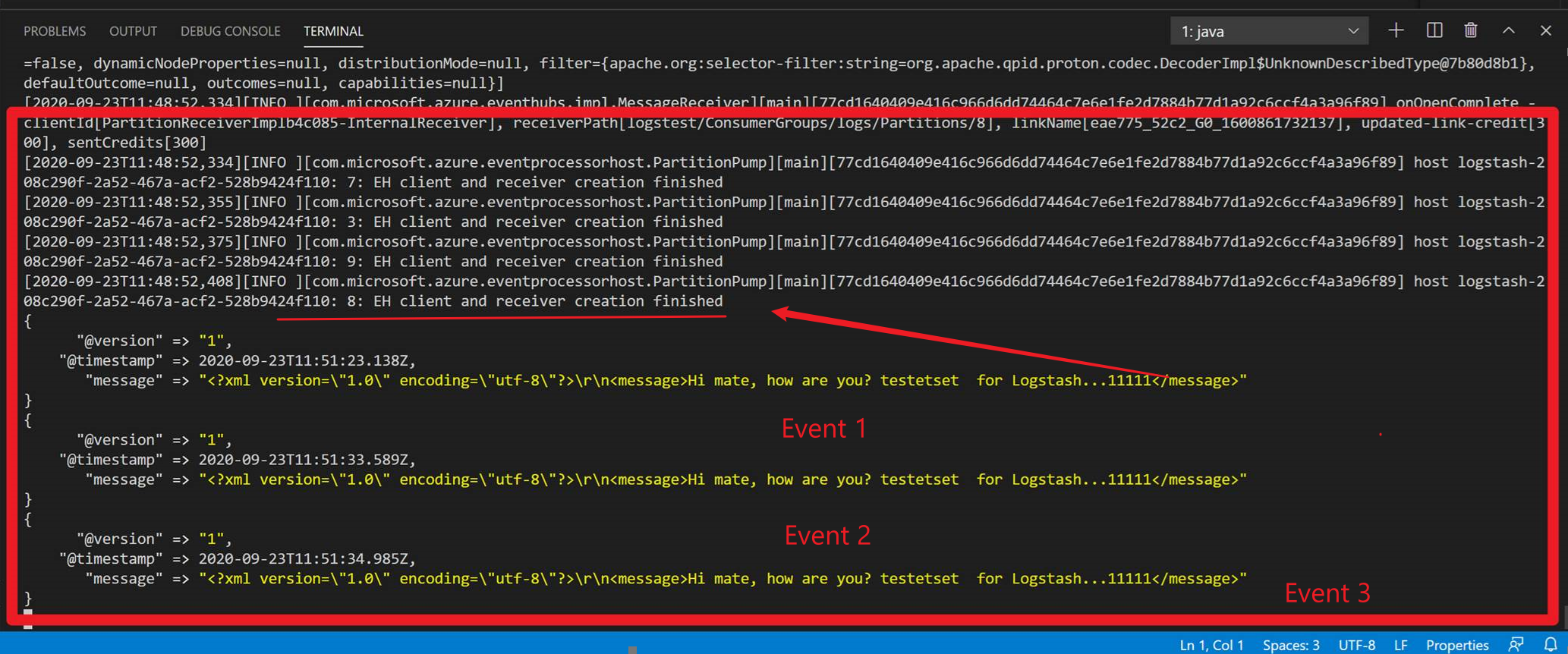
Task: Open the DEBUG CONSOLE tab
Action: [230, 31]
